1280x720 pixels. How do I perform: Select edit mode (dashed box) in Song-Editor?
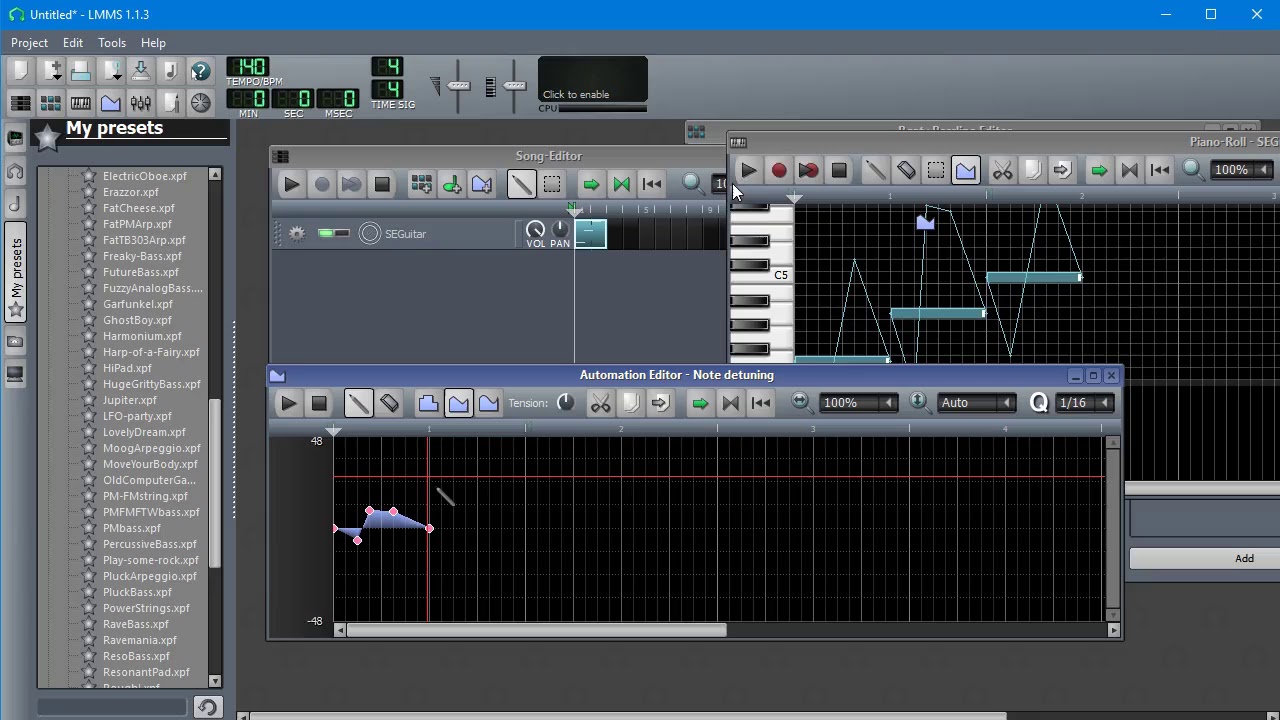click(551, 184)
